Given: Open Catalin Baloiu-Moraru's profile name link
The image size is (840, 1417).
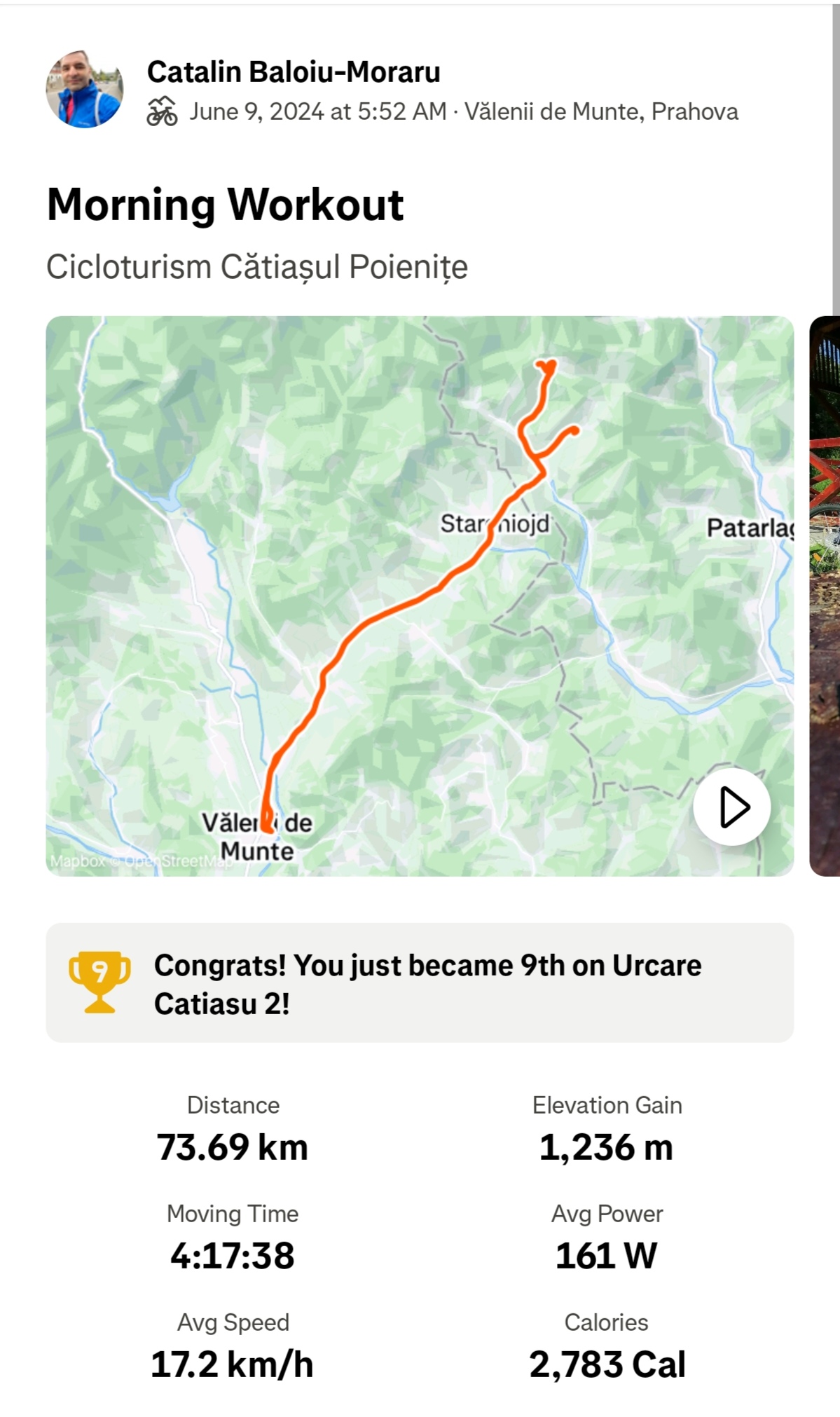Looking at the screenshot, I should coord(294,71).
